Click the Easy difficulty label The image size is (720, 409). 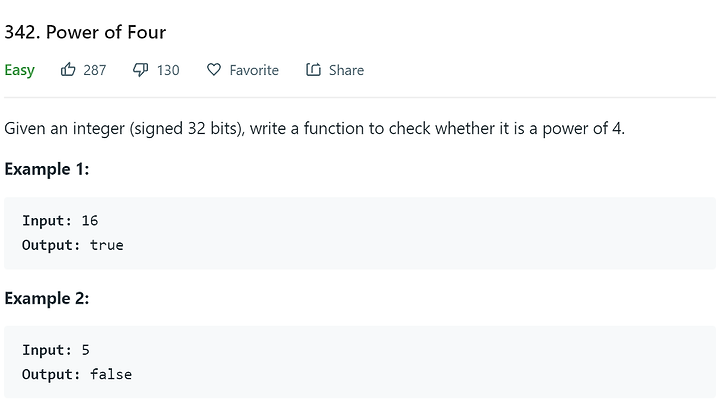tap(19, 70)
